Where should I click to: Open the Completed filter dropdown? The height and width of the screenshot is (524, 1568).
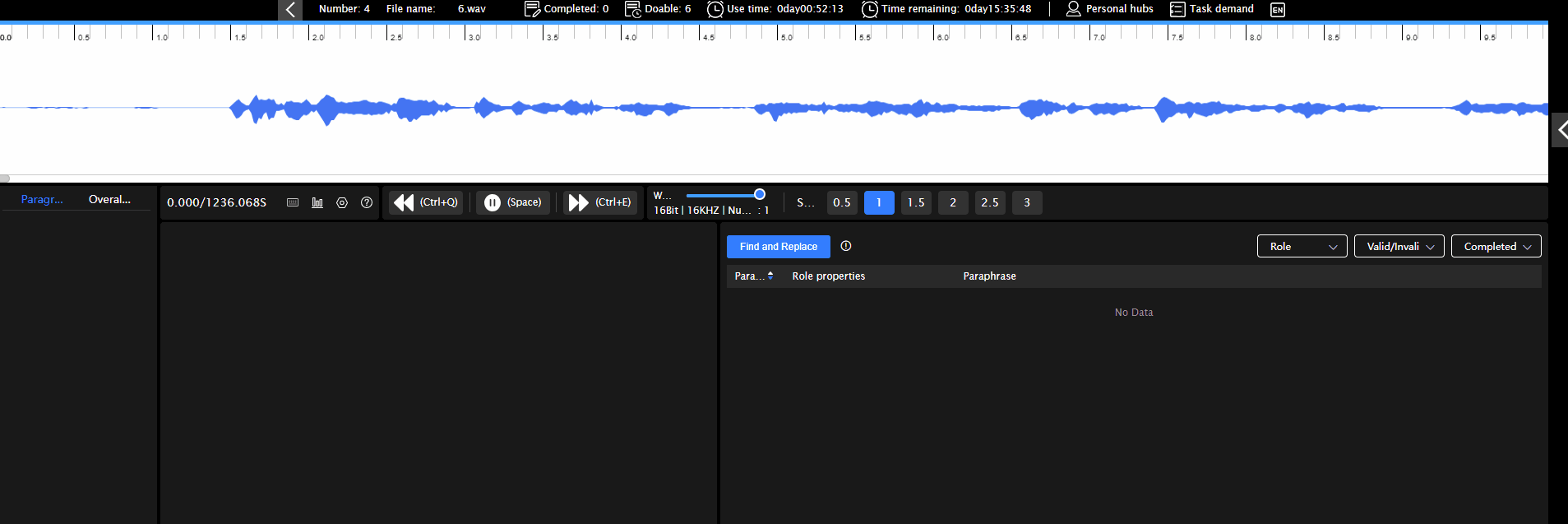click(1496, 246)
